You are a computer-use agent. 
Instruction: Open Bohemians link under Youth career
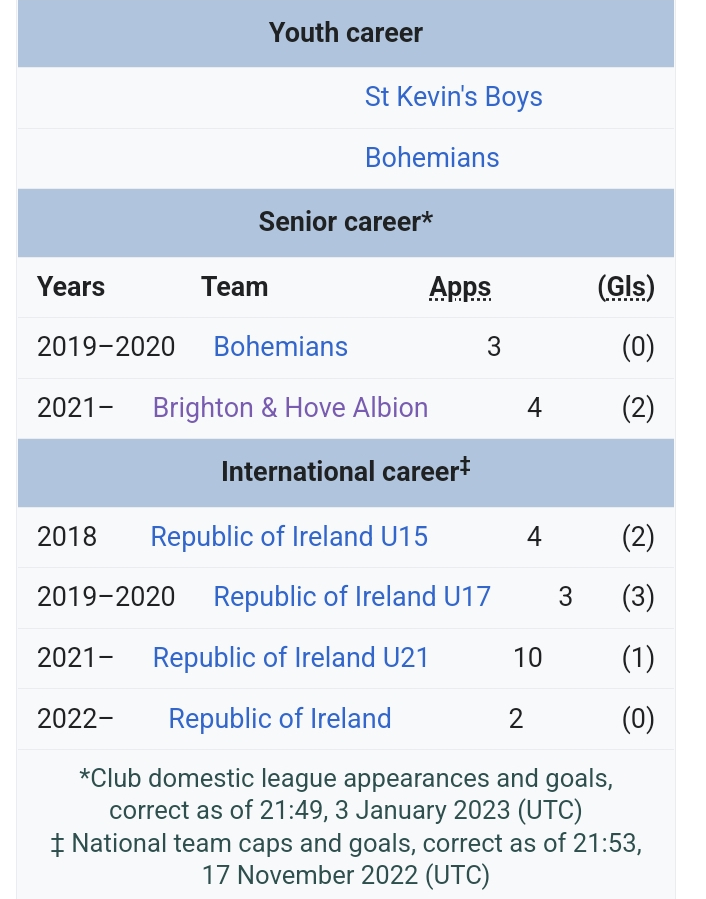(432, 158)
